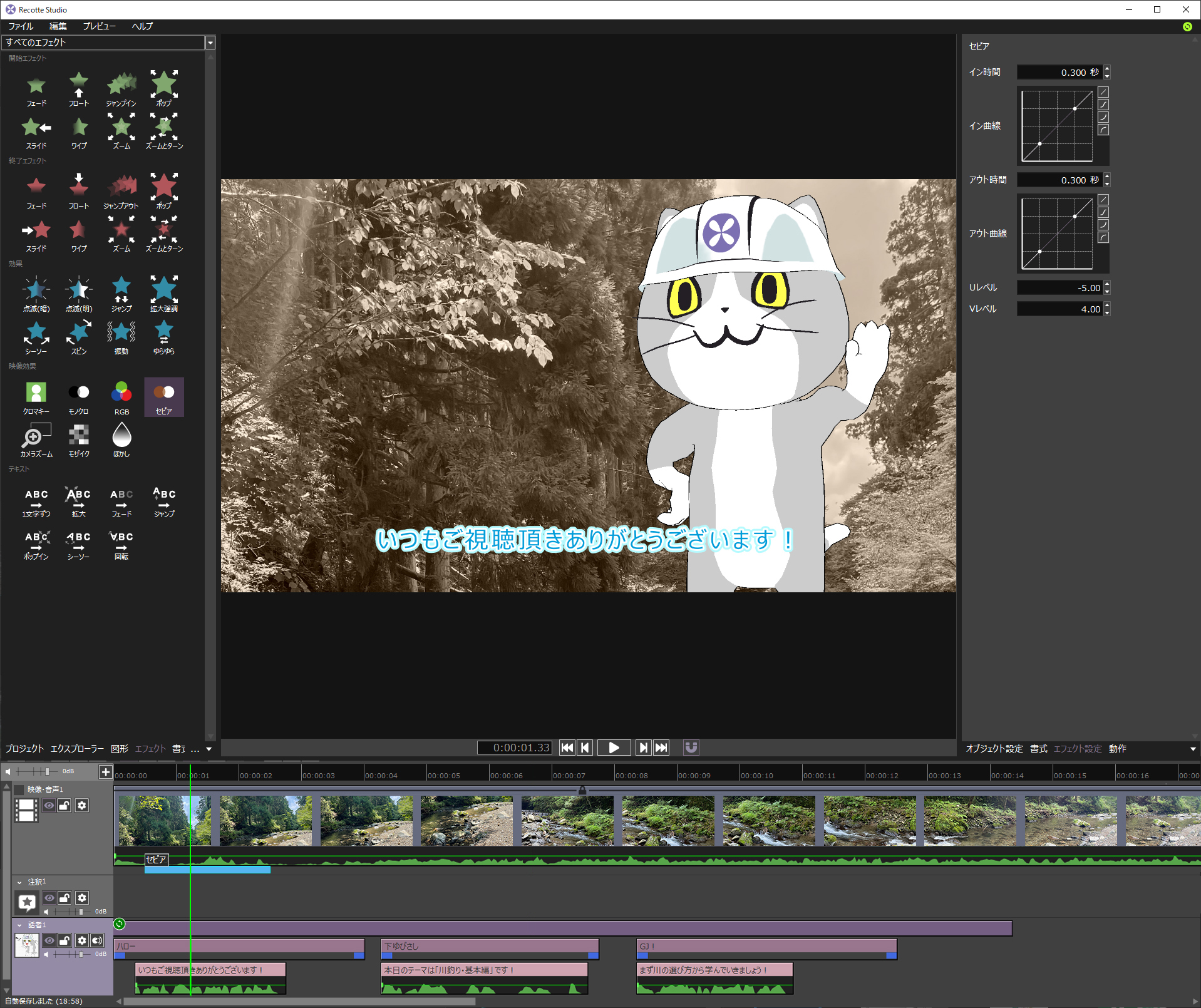Toggle the 話者1 speech voice button
1201x1008 pixels.
97,940
